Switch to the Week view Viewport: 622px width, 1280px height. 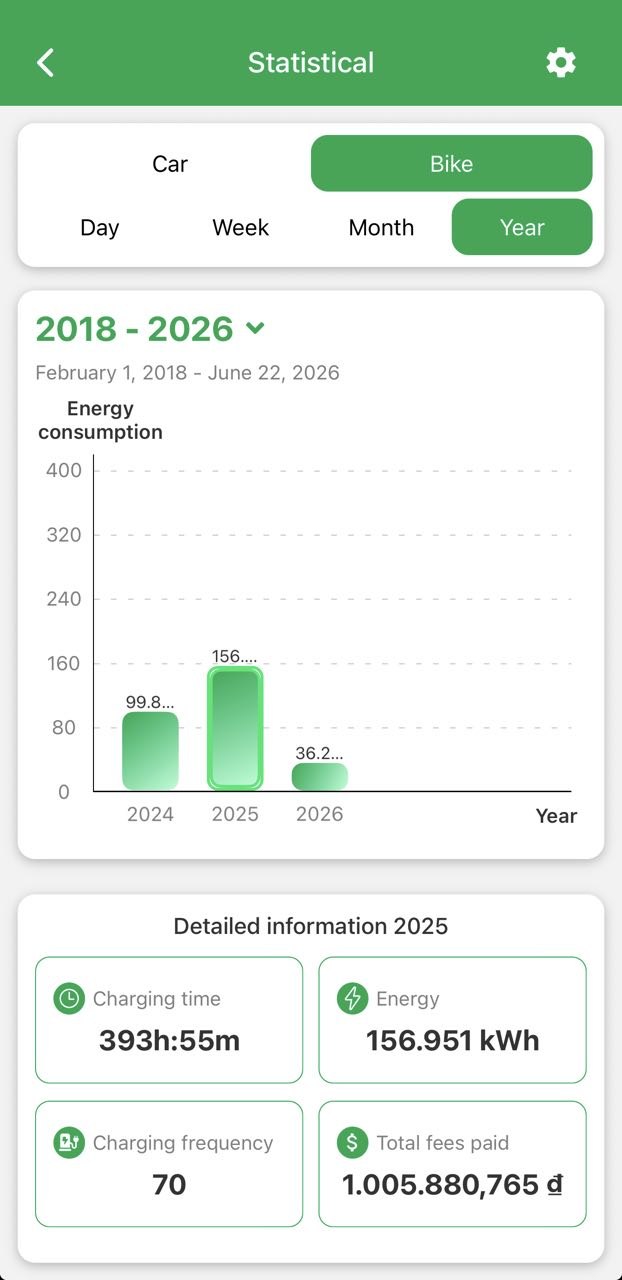click(x=241, y=227)
